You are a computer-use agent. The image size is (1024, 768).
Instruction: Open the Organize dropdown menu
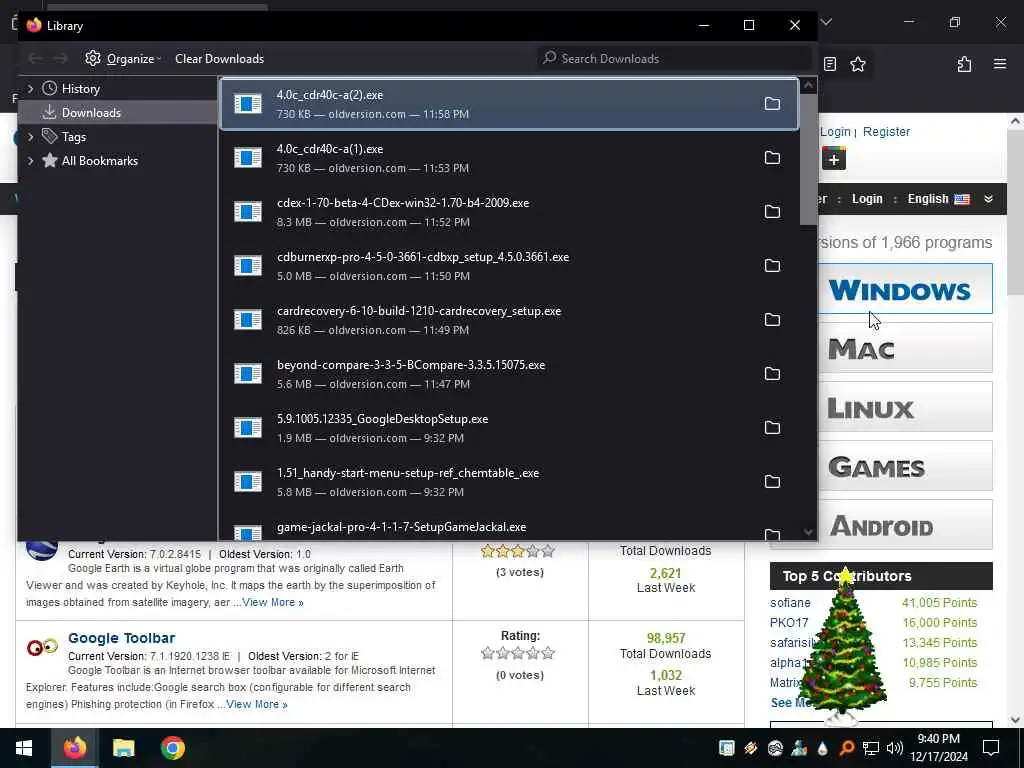pyautogui.click(x=123, y=59)
